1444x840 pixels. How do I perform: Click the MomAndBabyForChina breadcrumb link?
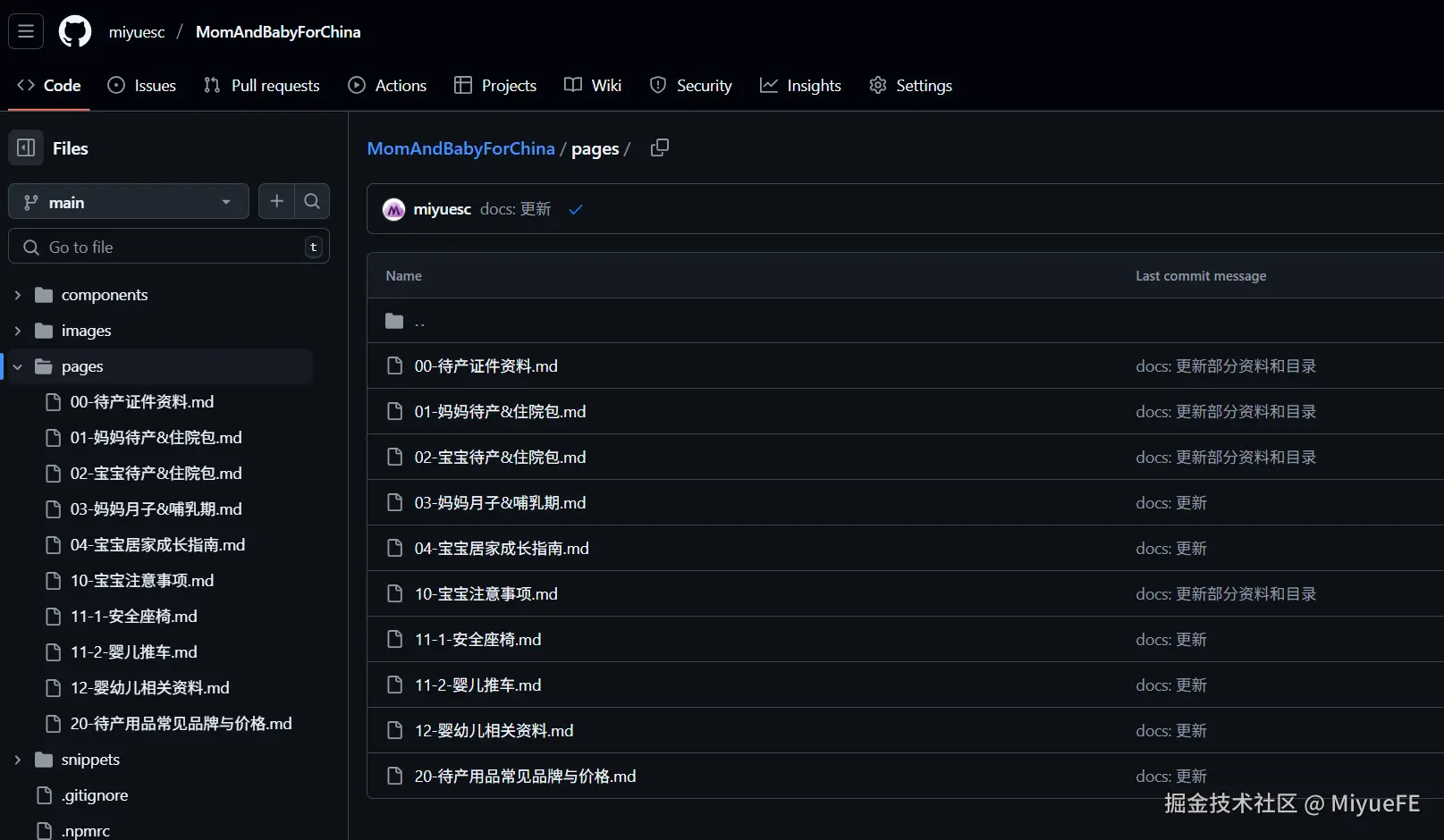[x=460, y=148]
